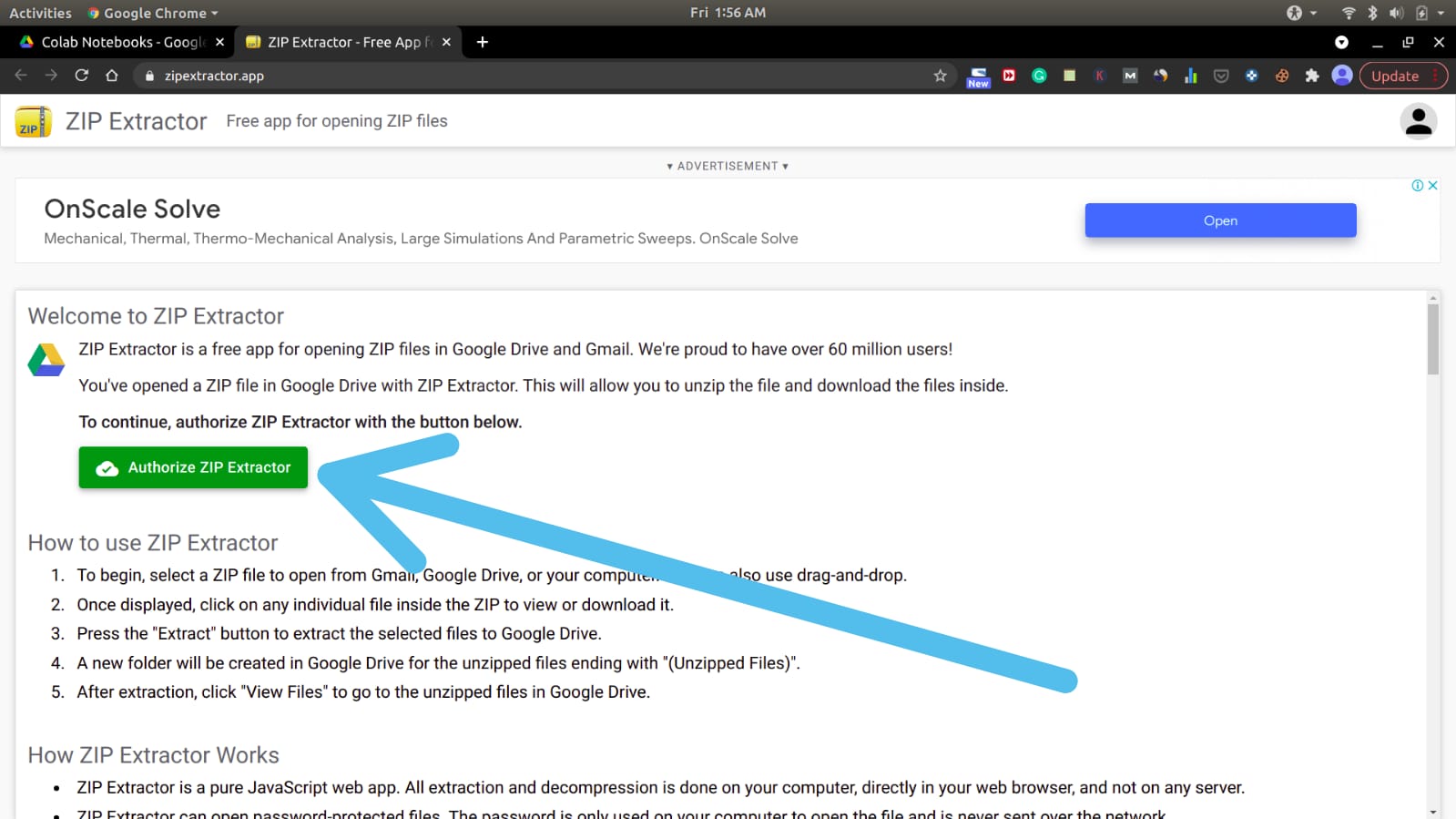Click the Authorize ZIP Extractor button
This screenshot has height=819, width=1456.
coord(193,467)
